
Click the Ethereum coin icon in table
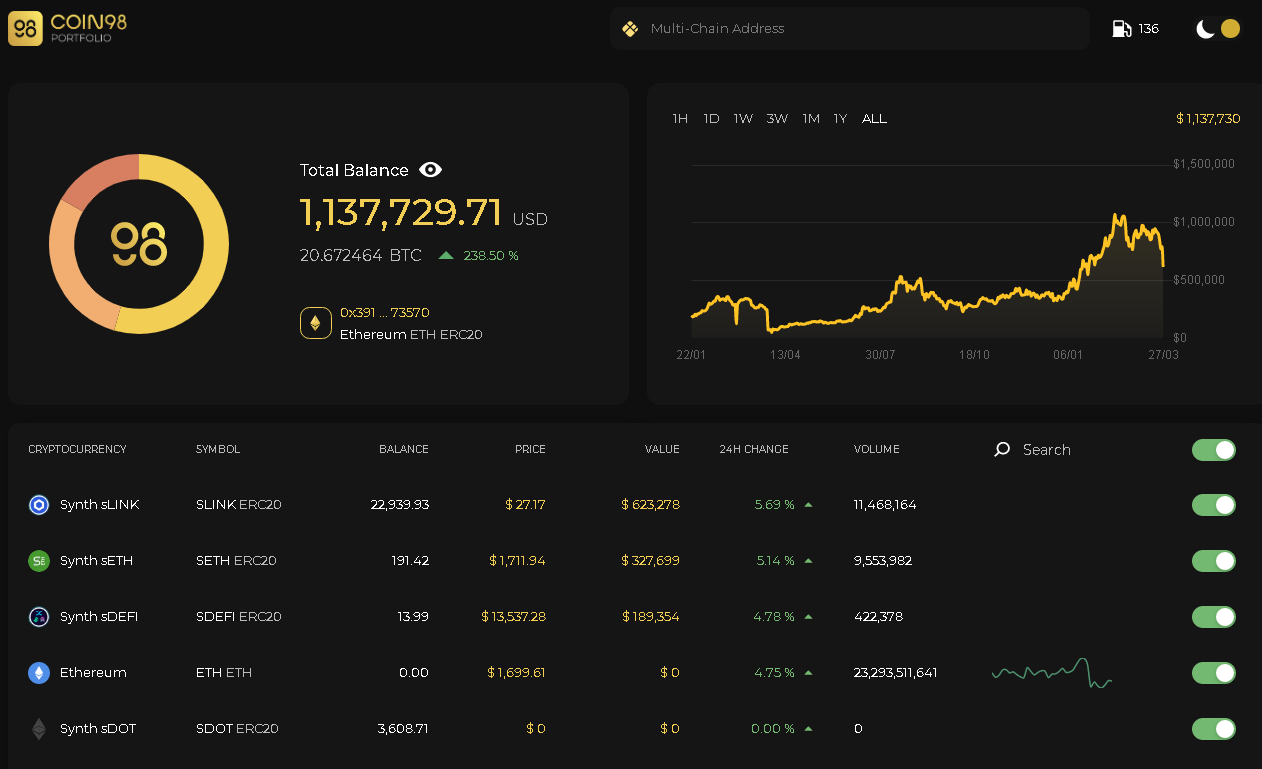[x=39, y=673]
